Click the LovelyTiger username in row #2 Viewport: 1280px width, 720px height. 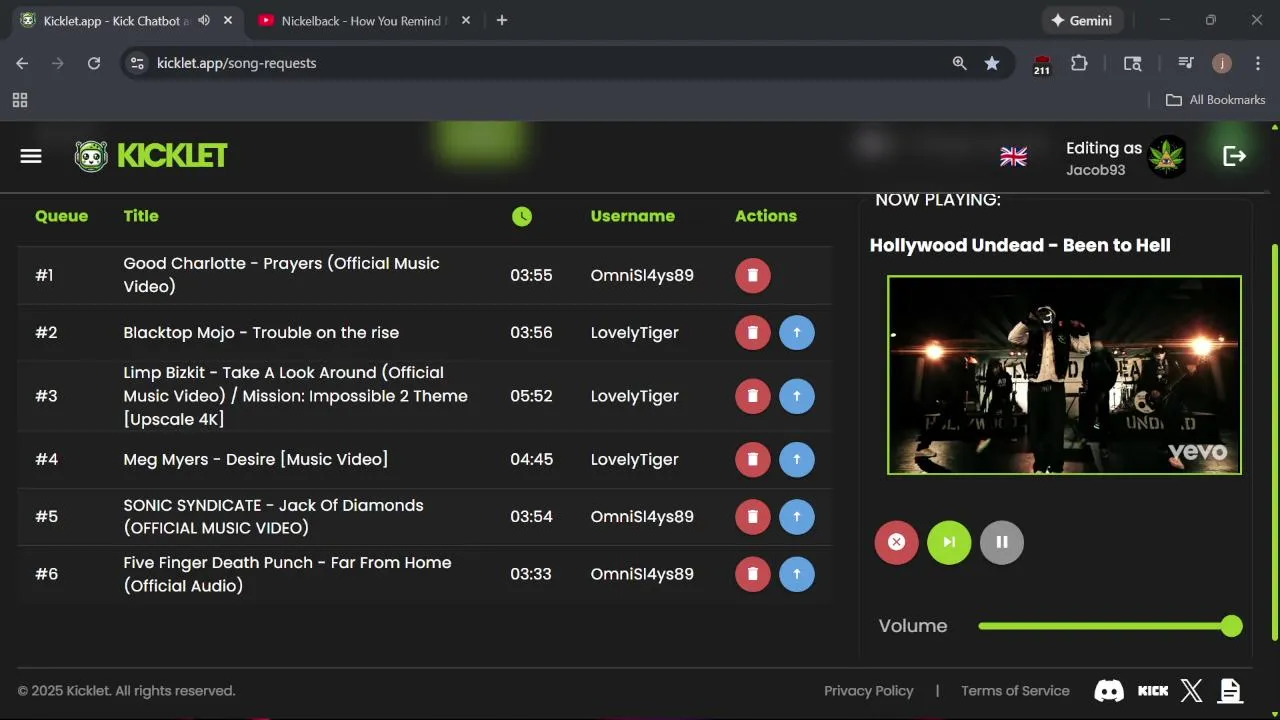coord(634,333)
